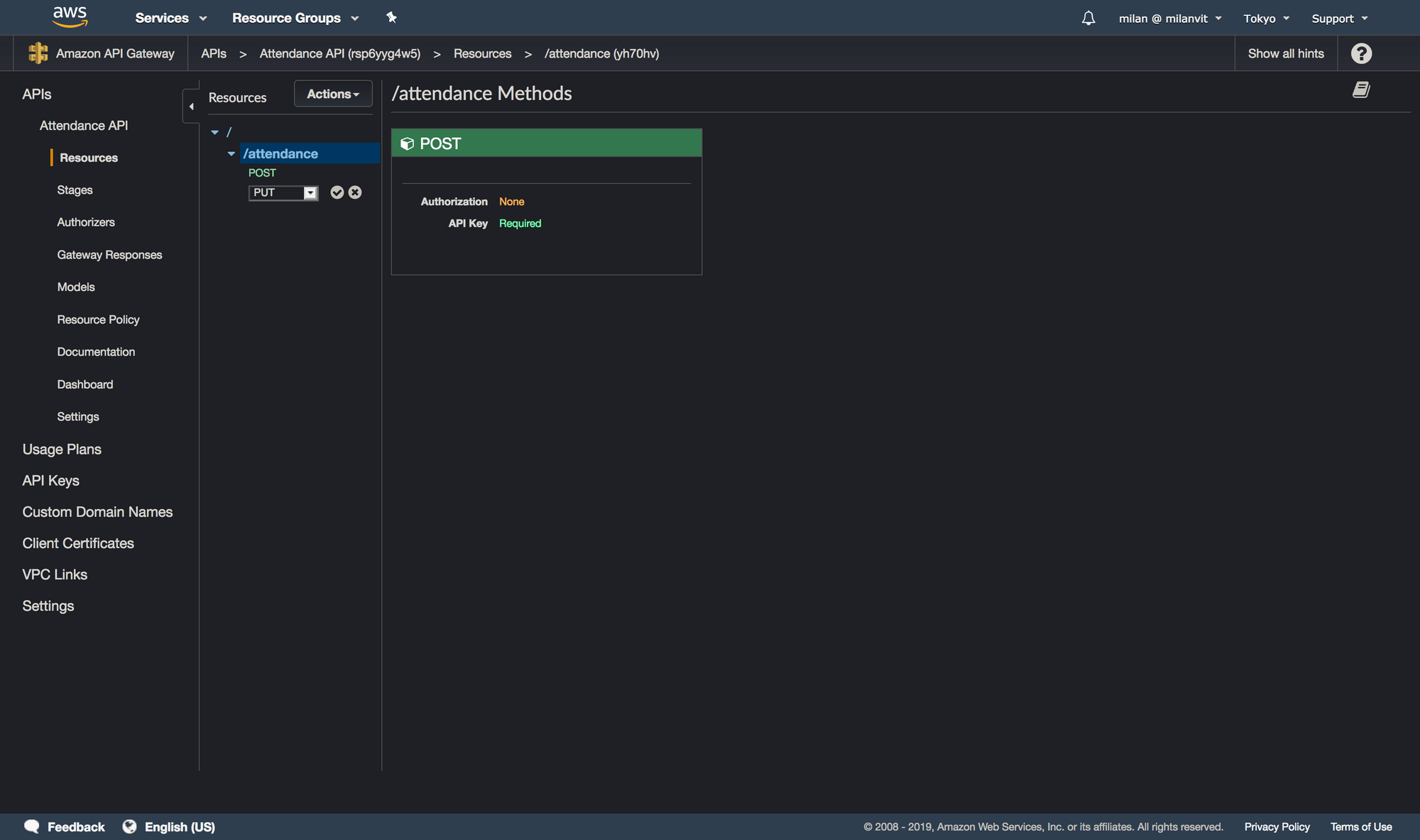Open the notifications bell
The height and width of the screenshot is (840, 1420).
[x=1088, y=18]
